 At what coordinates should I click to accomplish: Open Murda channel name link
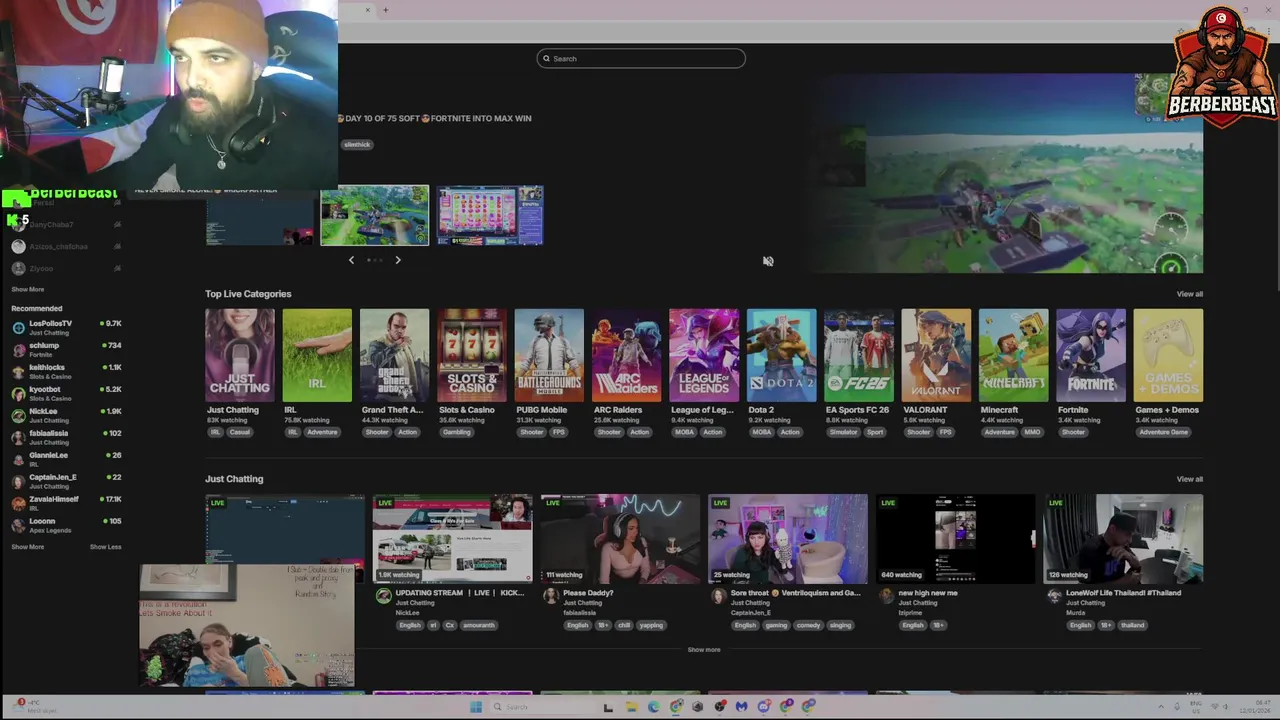[1075, 613]
